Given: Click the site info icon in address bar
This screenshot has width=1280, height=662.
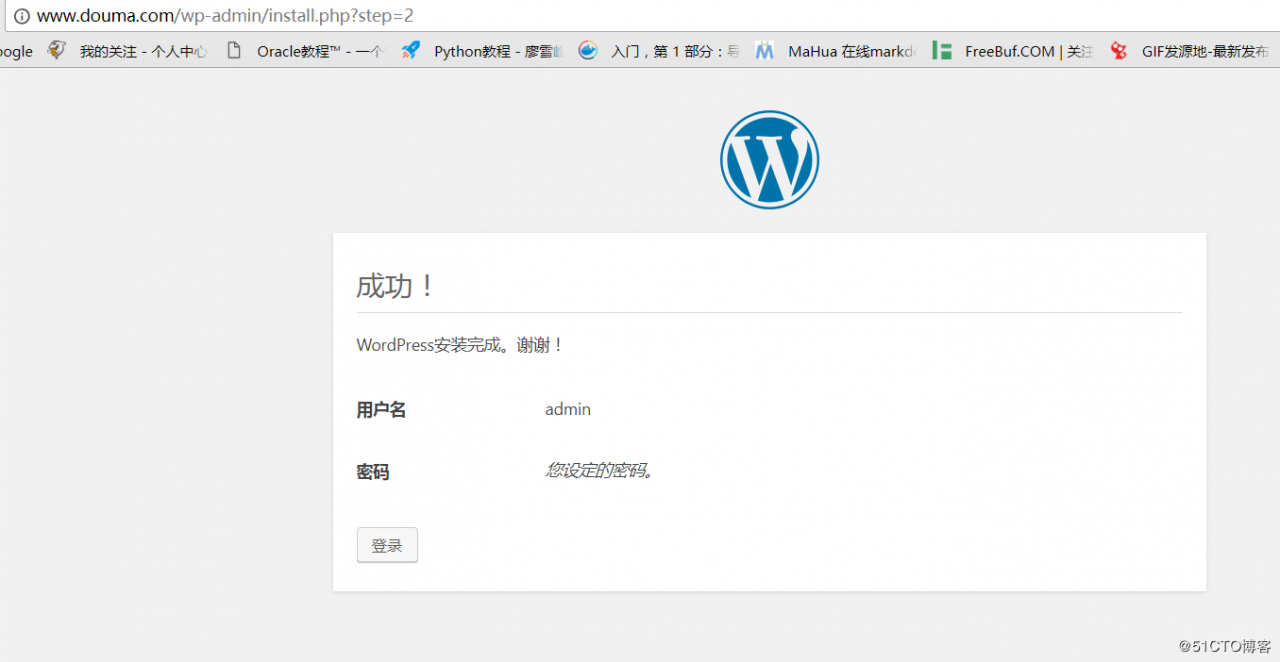Looking at the screenshot, I should coord(21,16).
